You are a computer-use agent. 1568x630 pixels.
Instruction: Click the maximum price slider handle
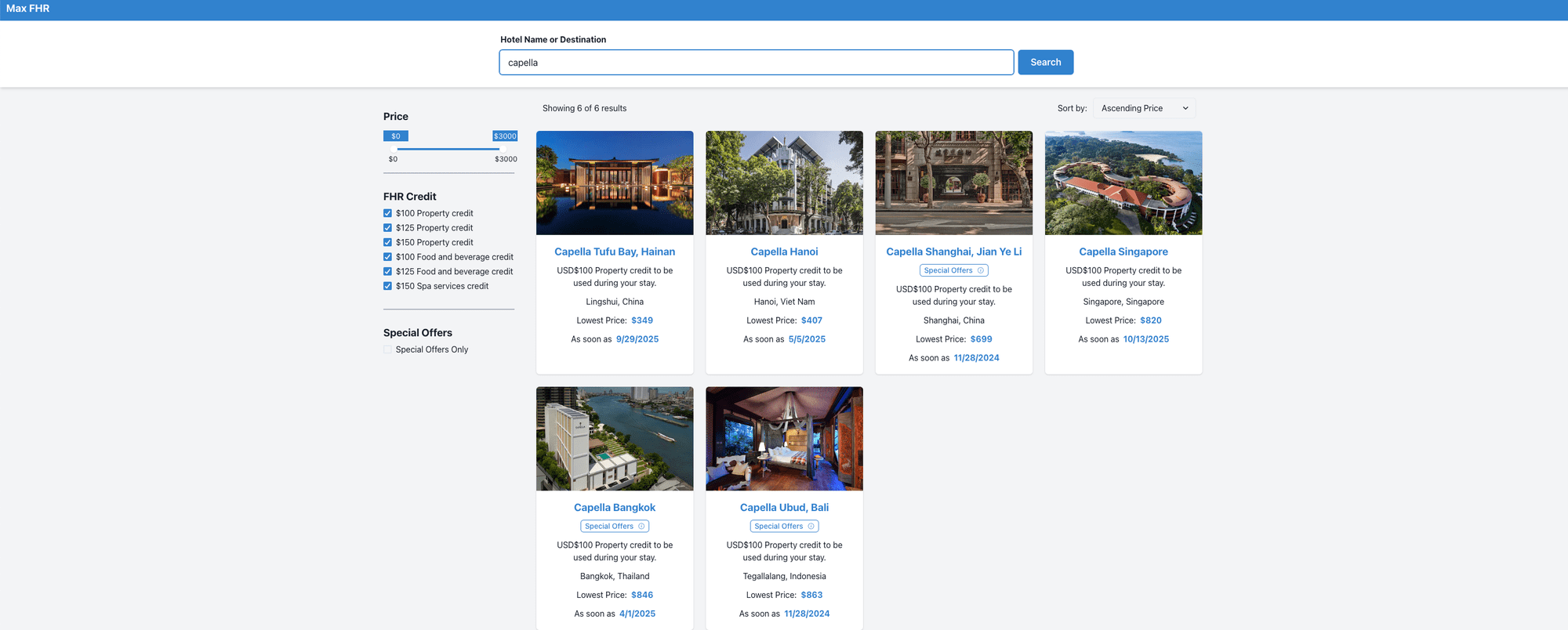click(x=503, y=149)
